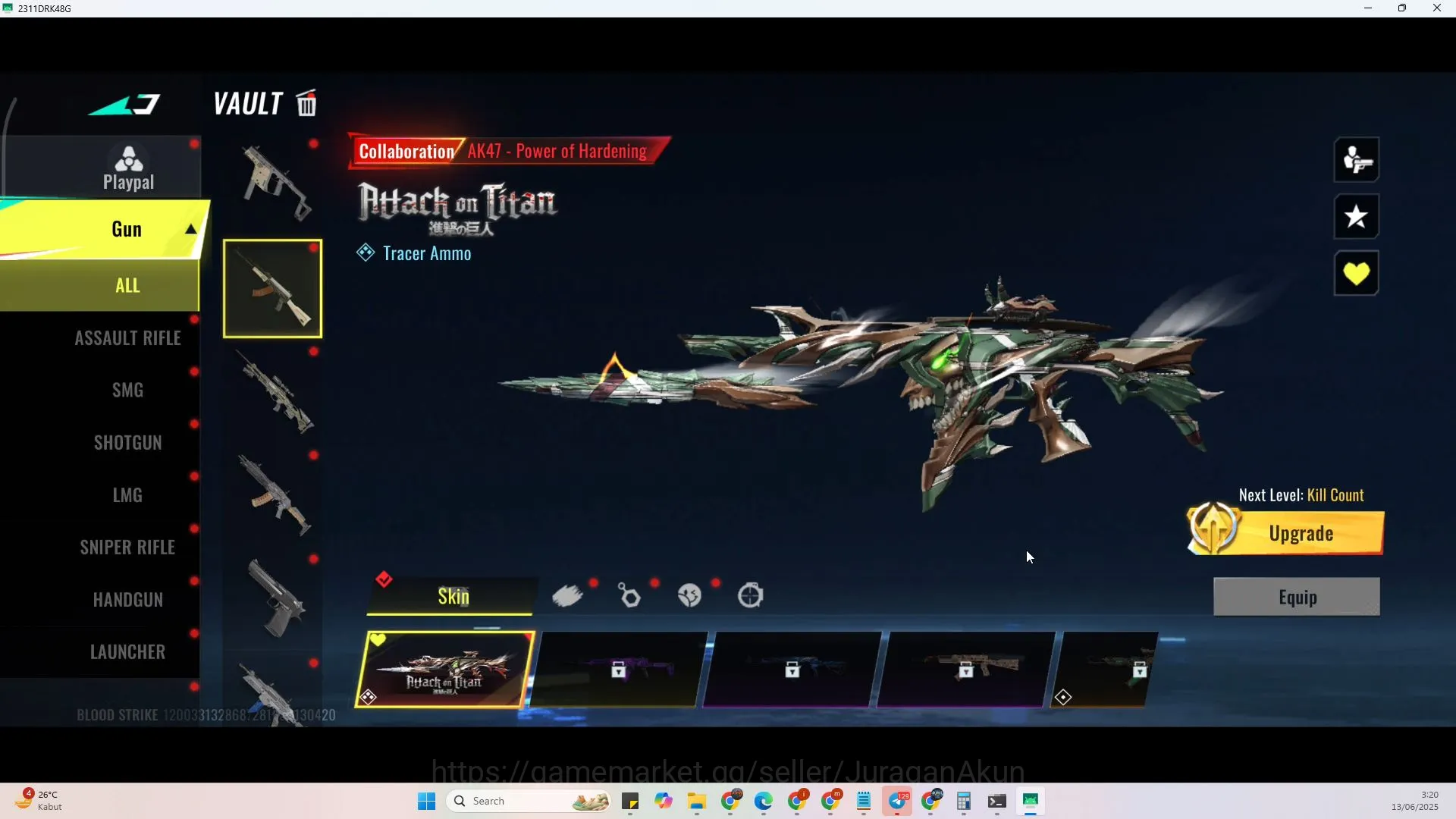Open the kill effect mask tab icon
This screenshot has width=1456, height=819.
(x=689, y=596)
